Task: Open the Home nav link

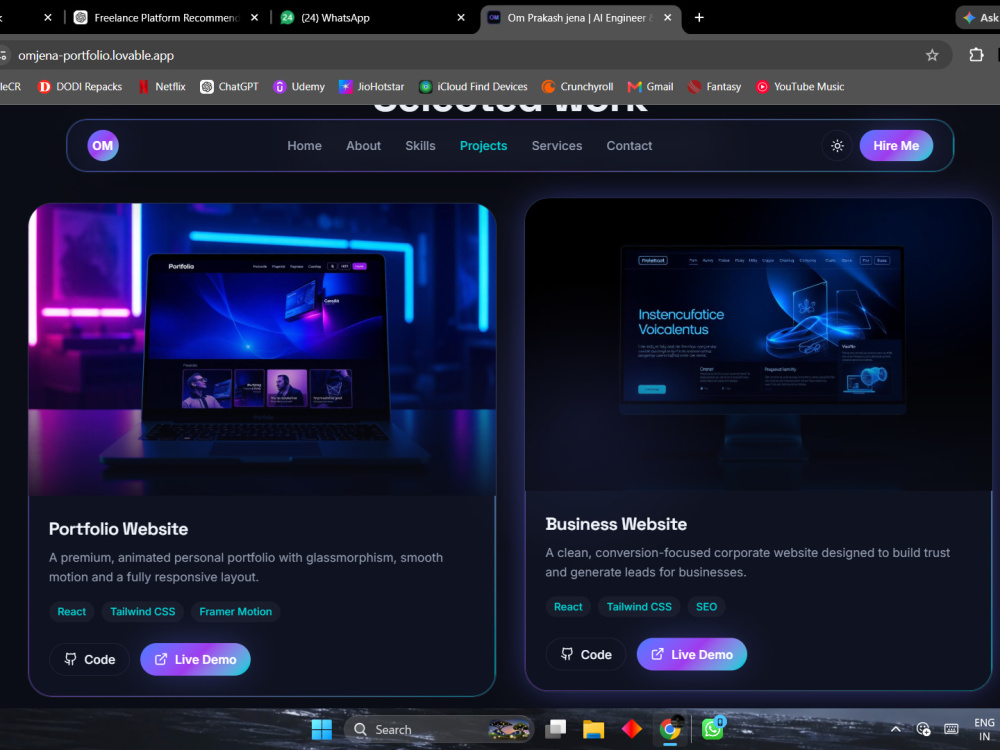Action: 304,145
